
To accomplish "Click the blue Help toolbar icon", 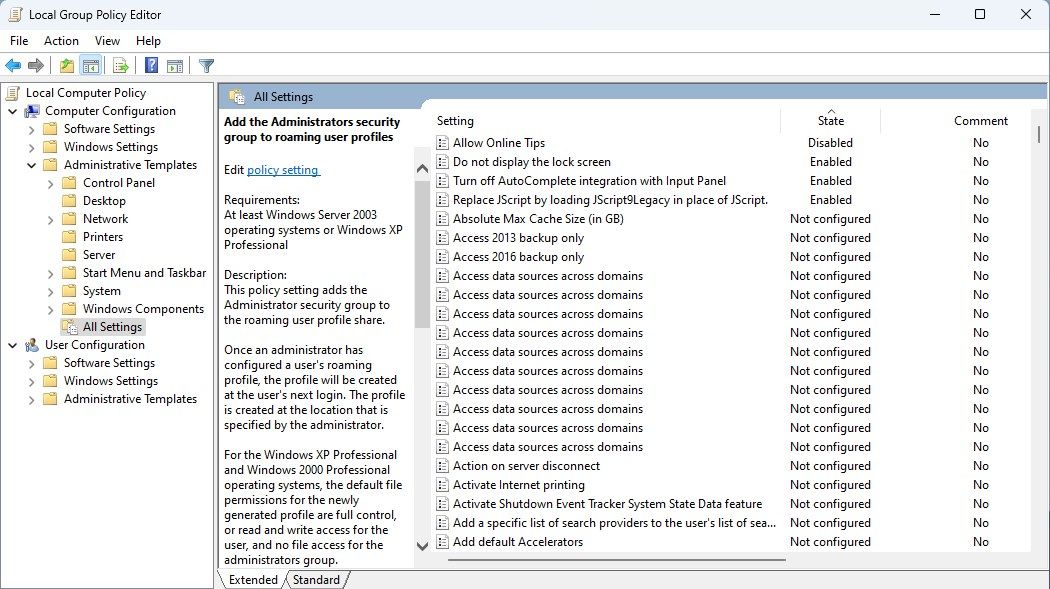I will click(151, 66).
